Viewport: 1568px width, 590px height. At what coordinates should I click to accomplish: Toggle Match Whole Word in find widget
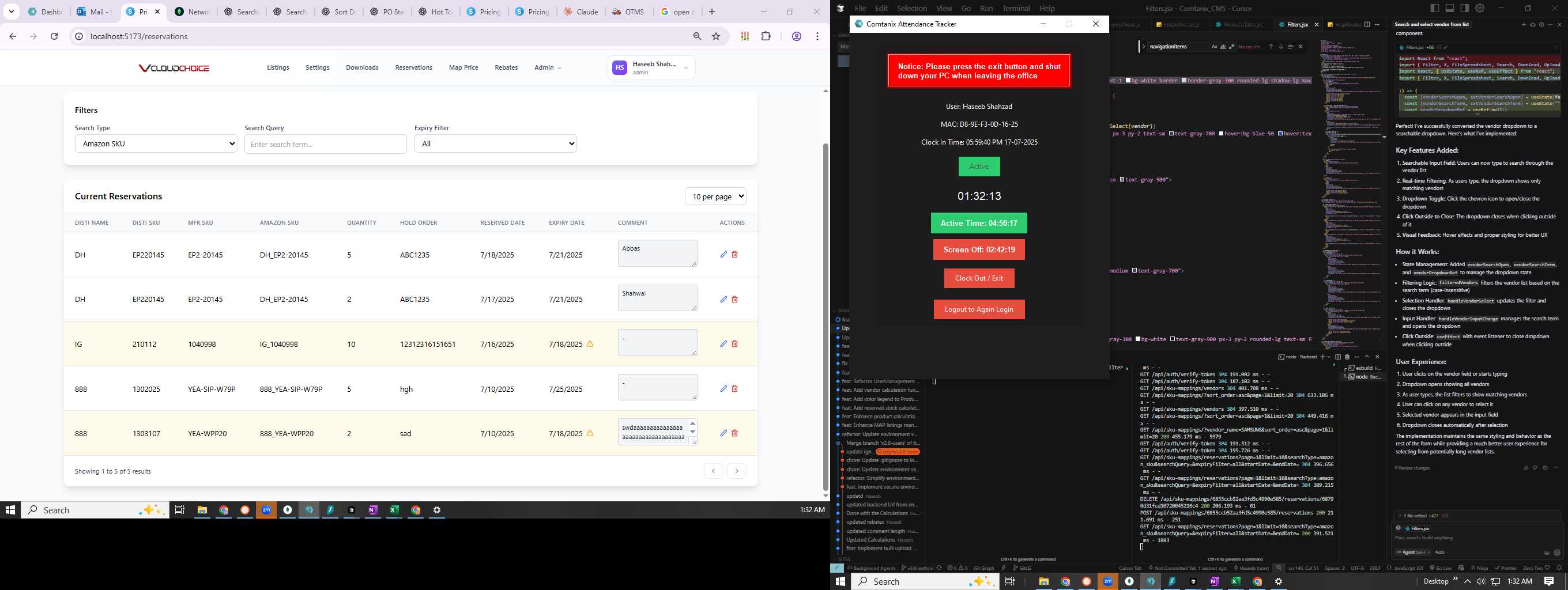point(1223,47)
